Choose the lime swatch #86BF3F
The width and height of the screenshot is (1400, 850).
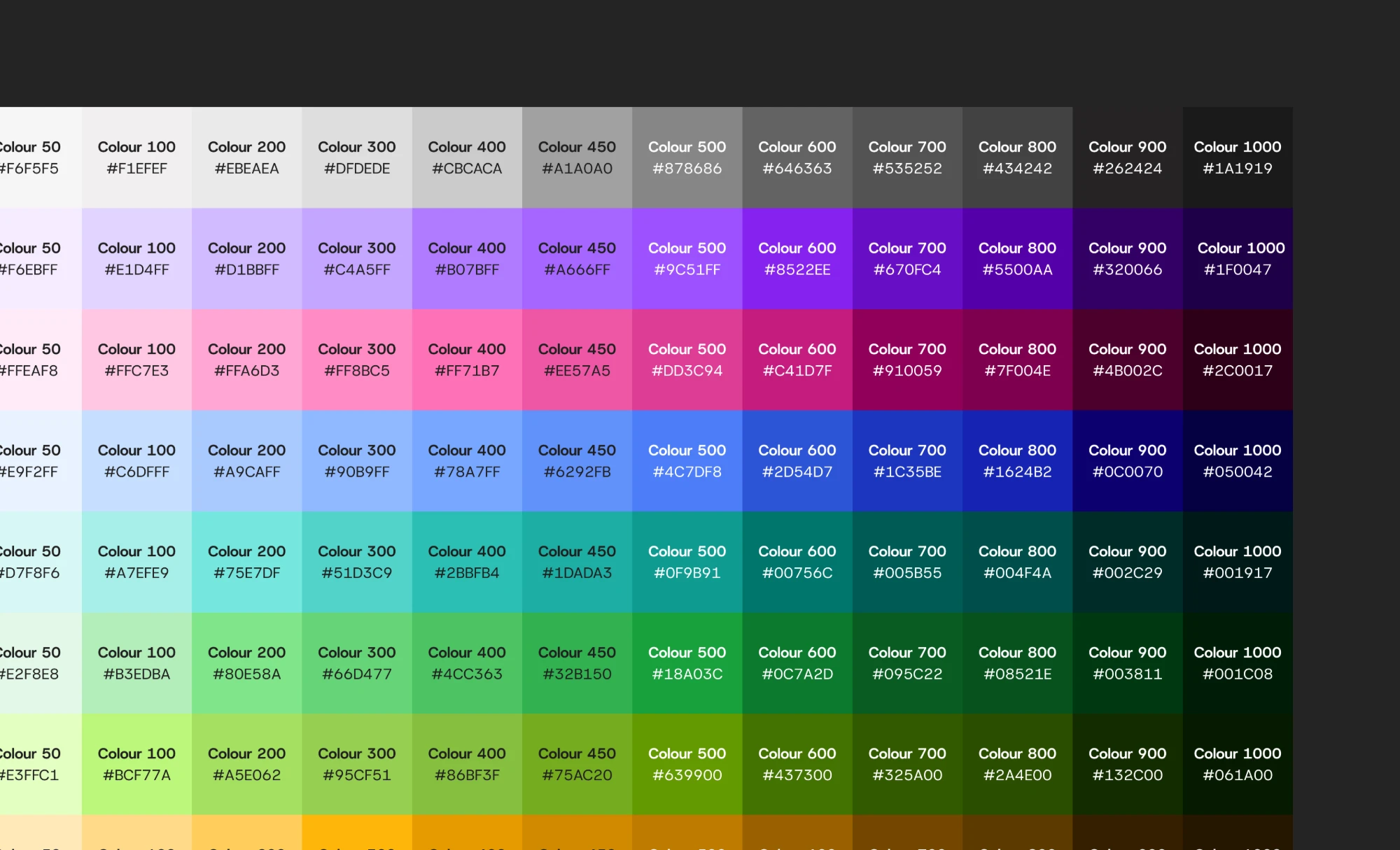[467, 764]
